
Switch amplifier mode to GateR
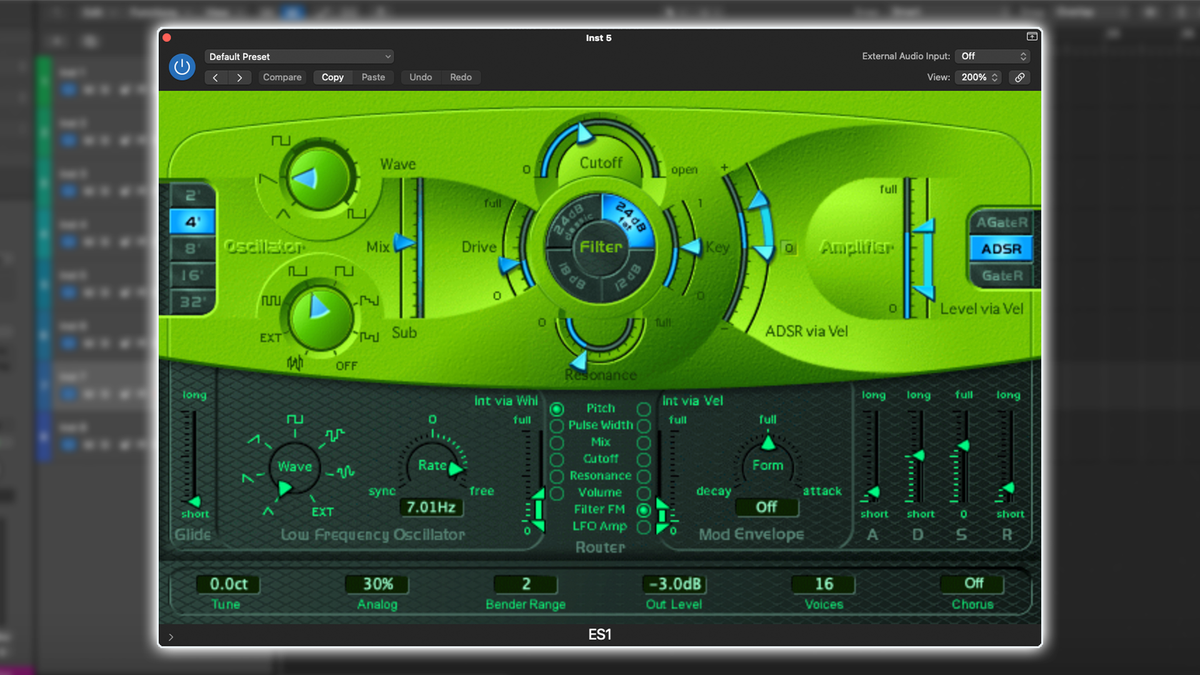pyautogui.click(x=1001, y=274)
